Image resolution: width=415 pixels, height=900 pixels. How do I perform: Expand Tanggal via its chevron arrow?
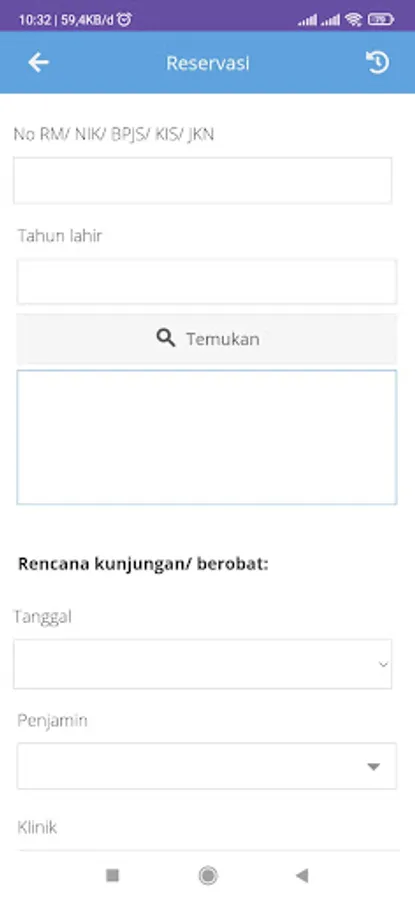click(x=383, y=665)
